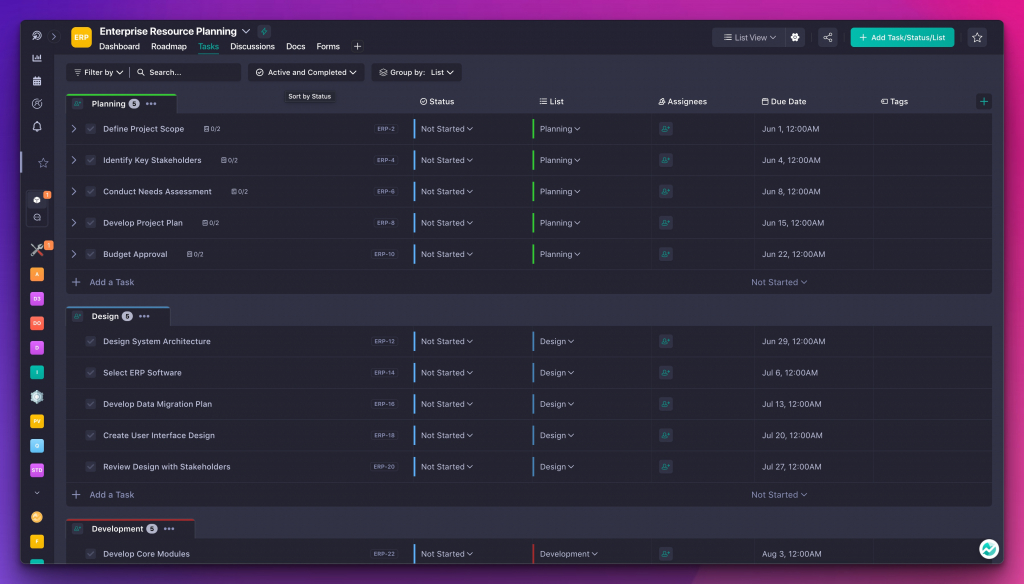Open the Forms tab
The image size is (1024, 584).
(328, 46)
